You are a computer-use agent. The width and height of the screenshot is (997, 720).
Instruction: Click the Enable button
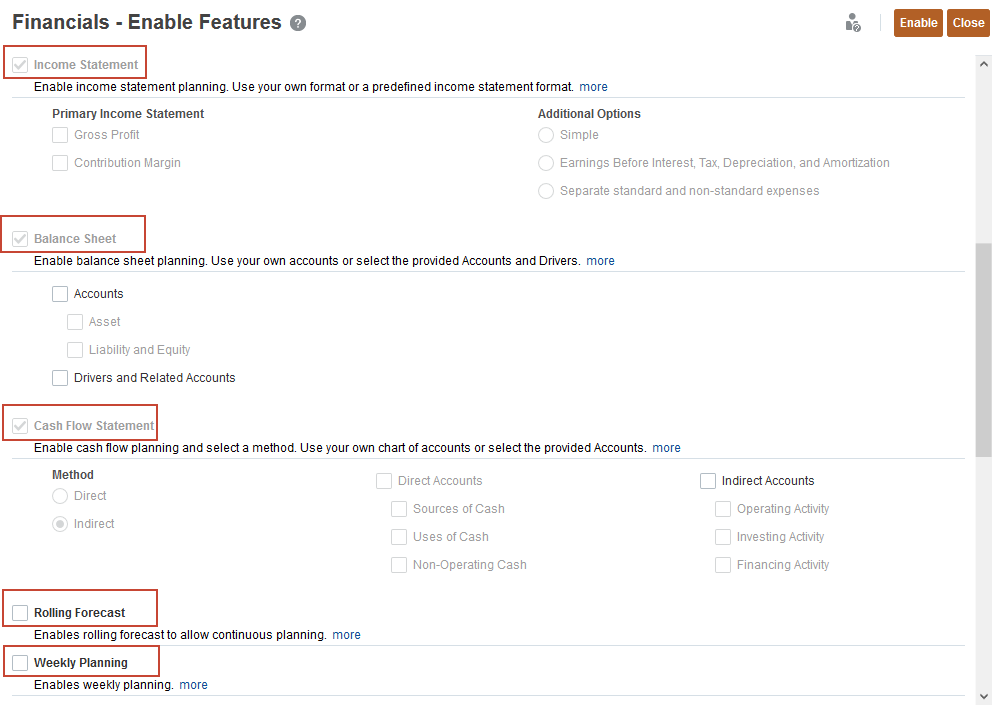click(x=918, y=23)
